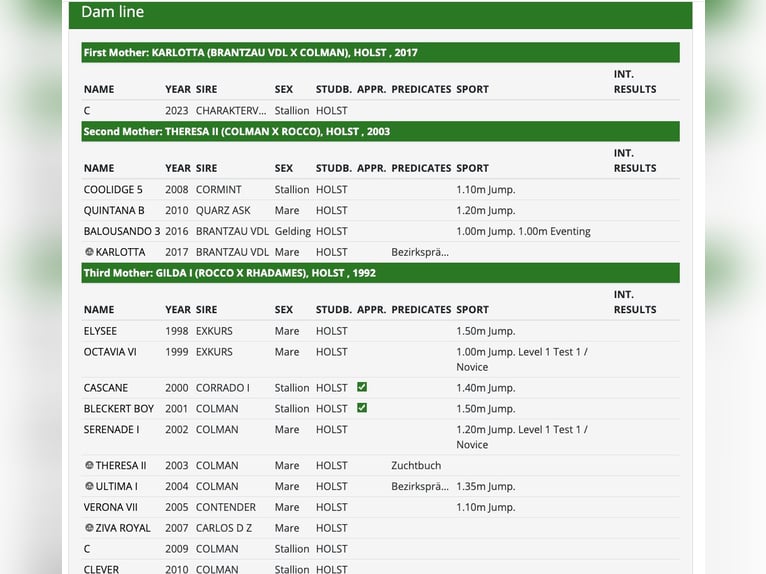Click truncated Bezirksprä… predicate for KARLOTTA

(x=419, y=252)
